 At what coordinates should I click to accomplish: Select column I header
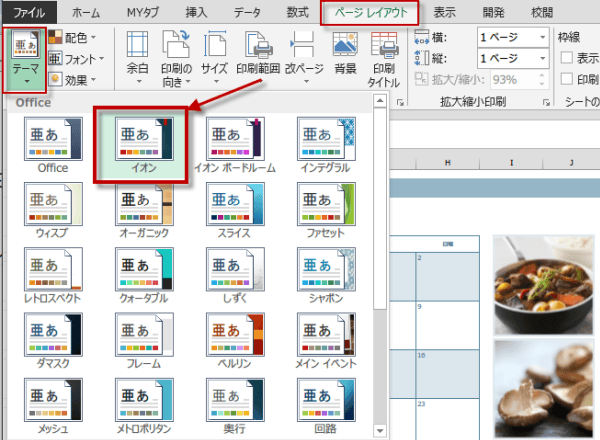tap(511, 163)
